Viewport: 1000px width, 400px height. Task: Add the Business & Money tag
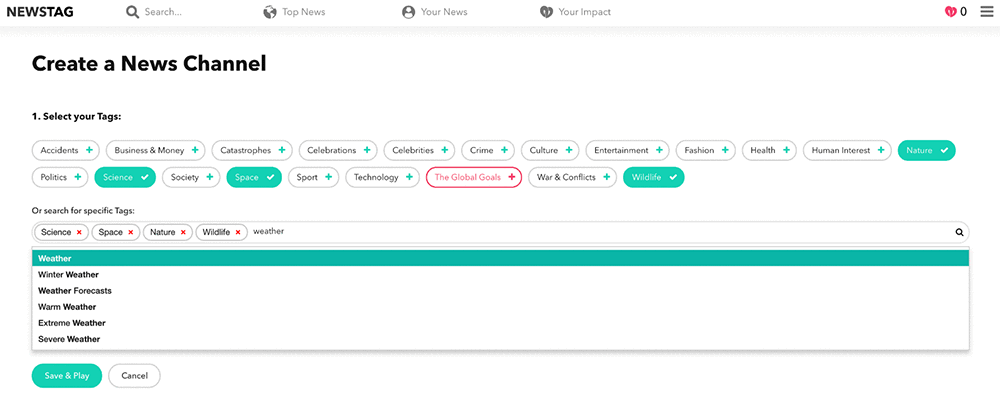156,151
